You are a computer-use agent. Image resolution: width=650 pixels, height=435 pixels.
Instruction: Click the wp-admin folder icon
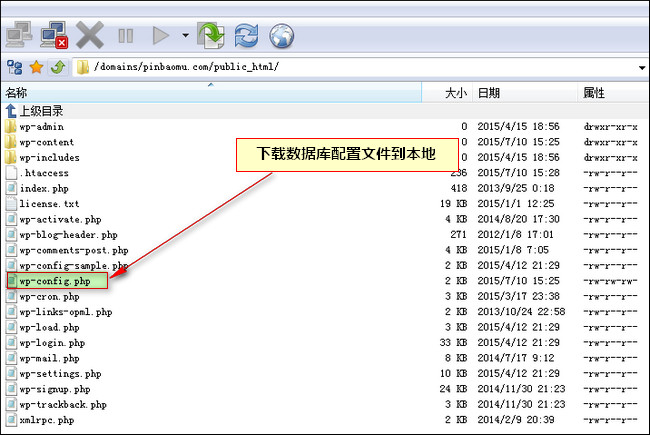coord(11,126)
